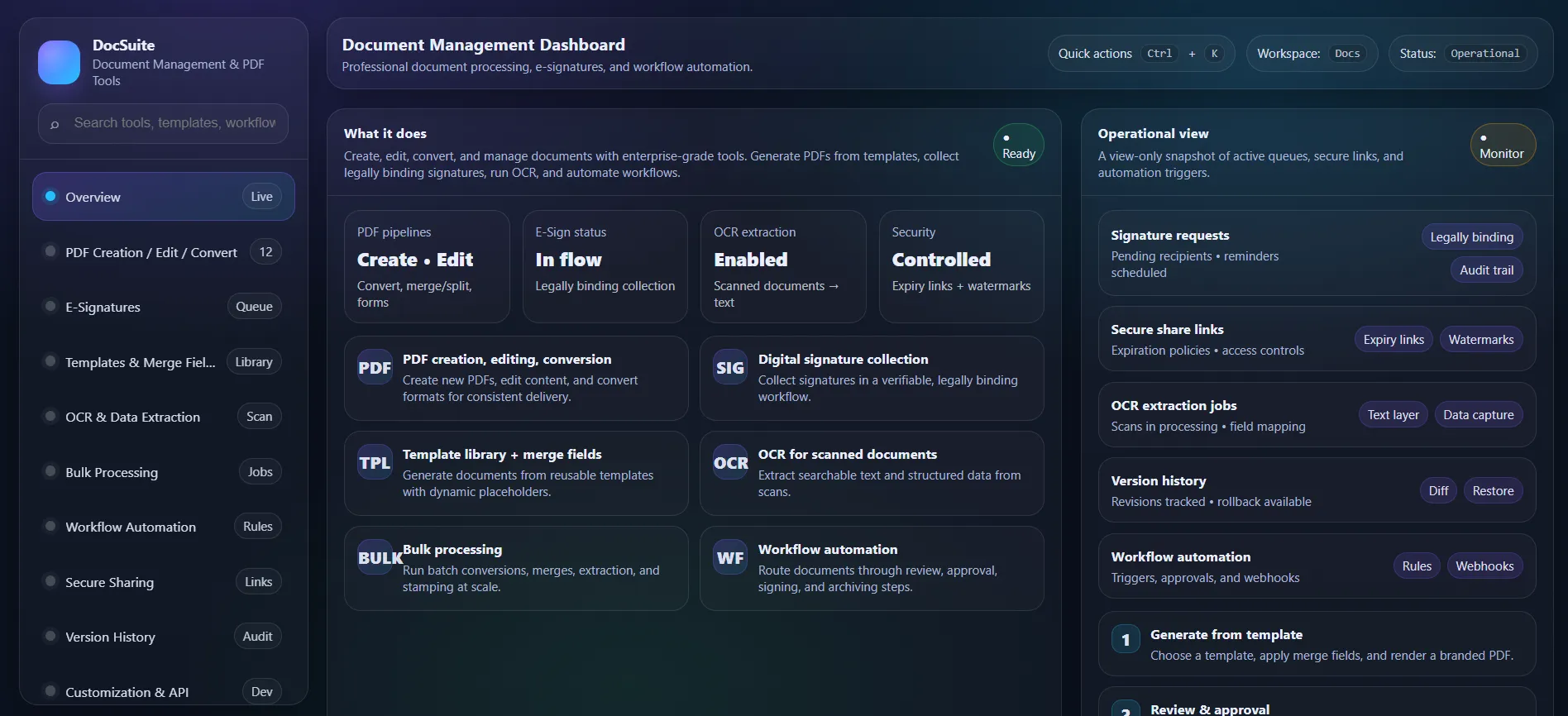Image resolution: width=1568 pixels, height=716 pixels.
Task: Open OCR & Data Extraction section
Action: pos(164,417)
